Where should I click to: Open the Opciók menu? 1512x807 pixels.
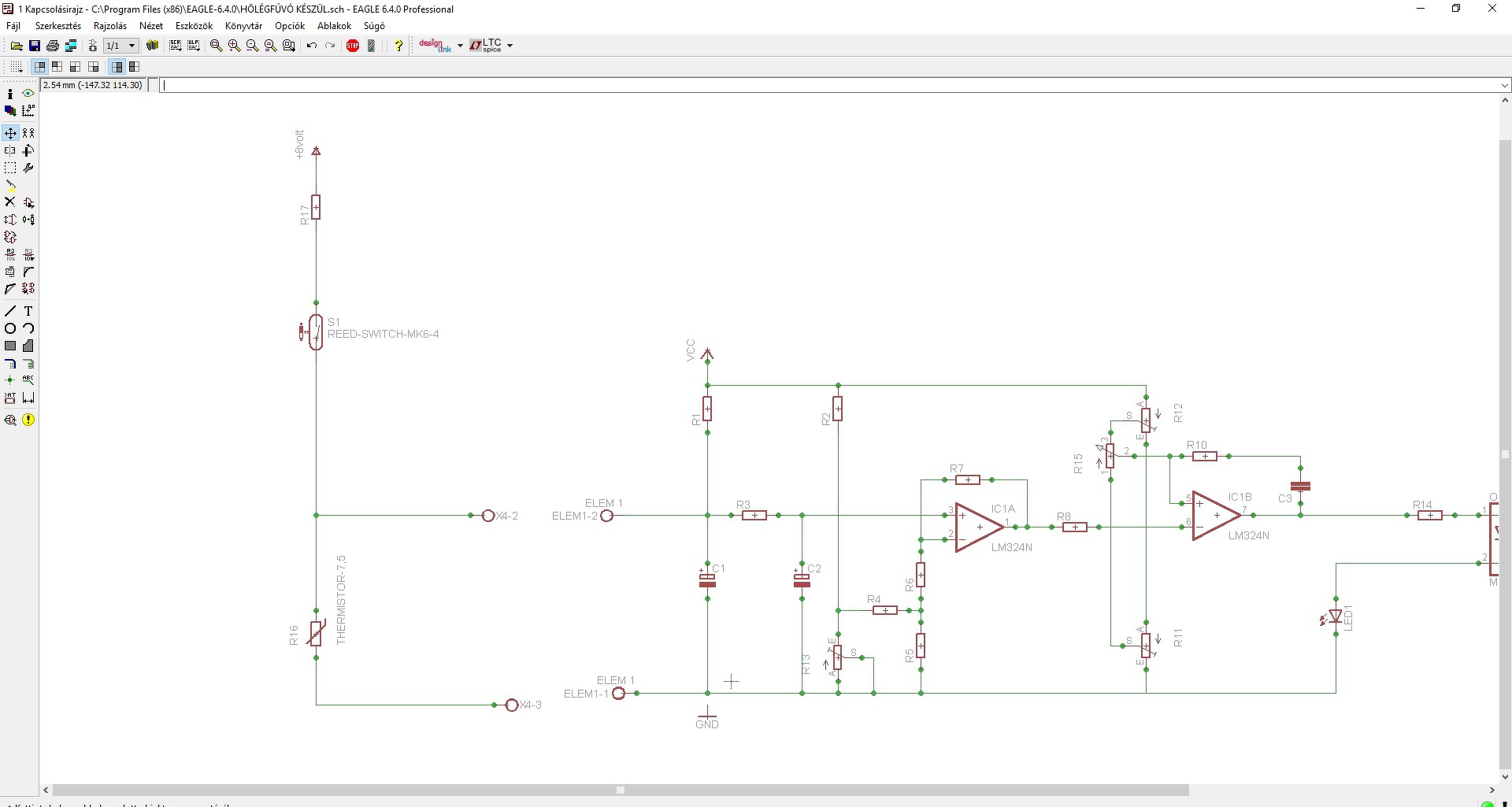(290, 26)
